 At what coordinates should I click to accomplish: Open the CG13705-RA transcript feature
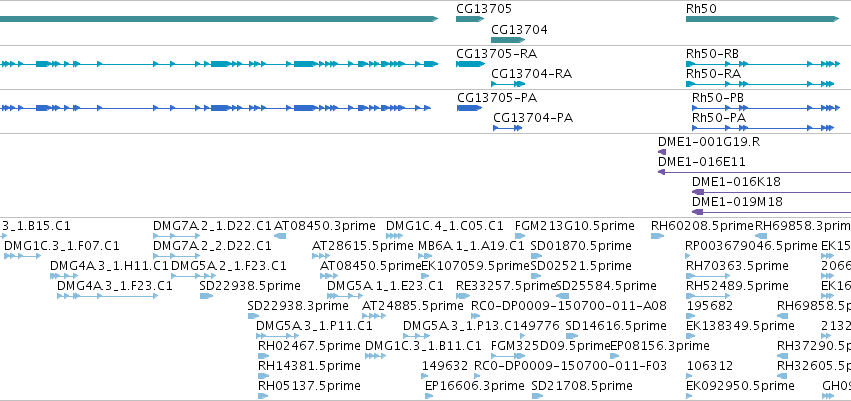tap(470, 64)
